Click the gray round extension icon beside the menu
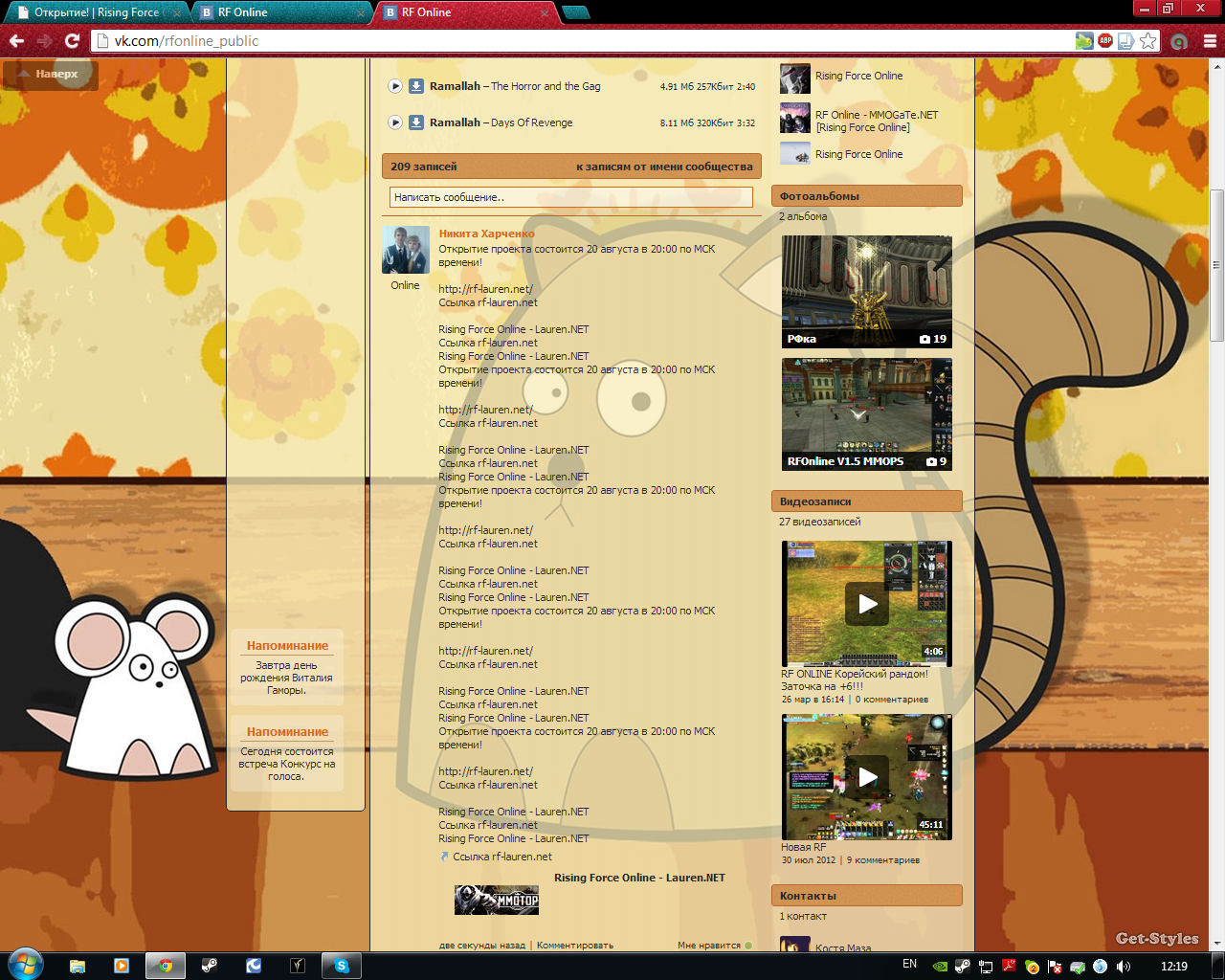Viewport: 1225px width, 980px height. (x=1179, y=41)
